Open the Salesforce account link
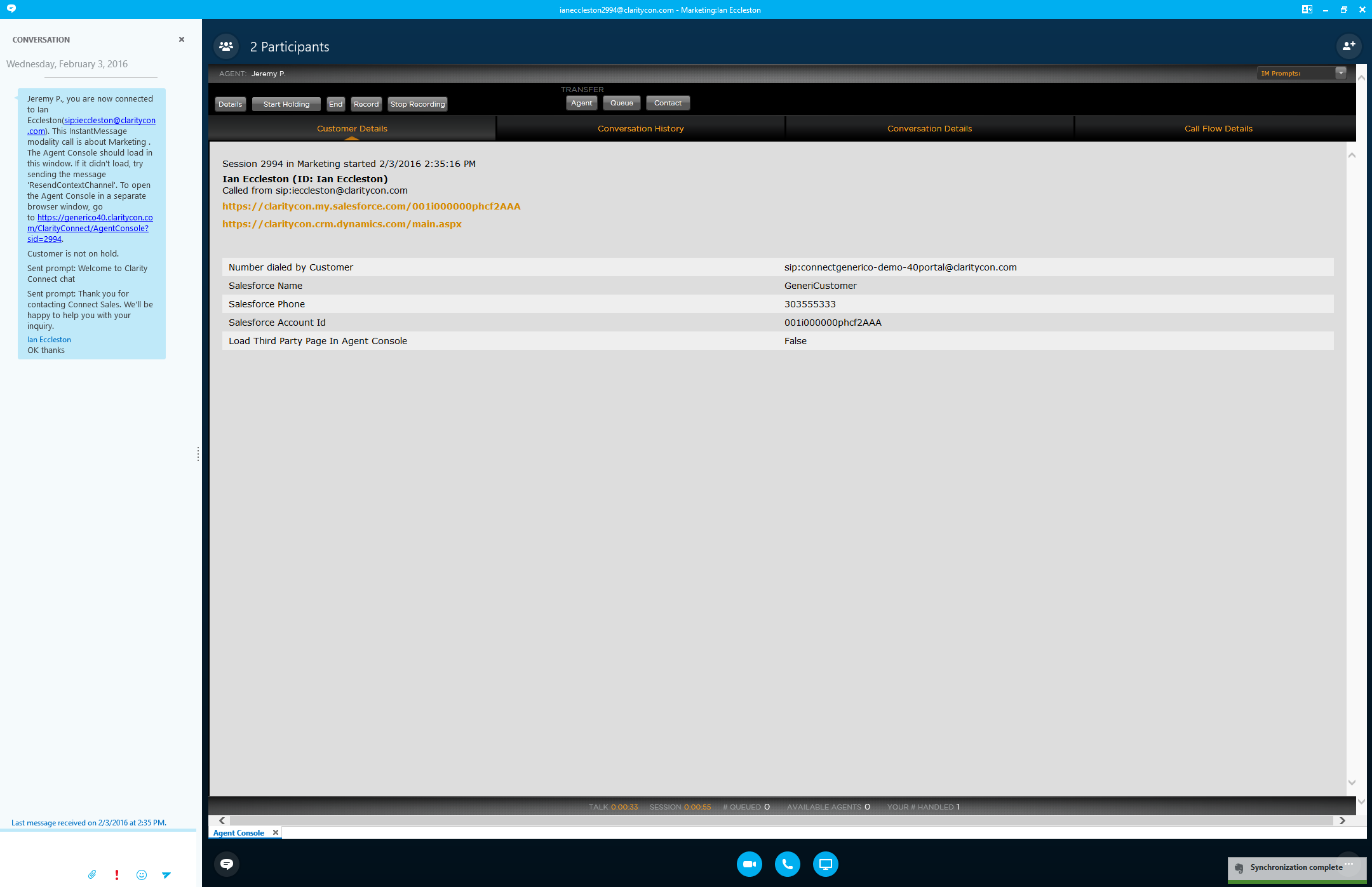This screenshot has height=887, width=1372. coord(371,206)
